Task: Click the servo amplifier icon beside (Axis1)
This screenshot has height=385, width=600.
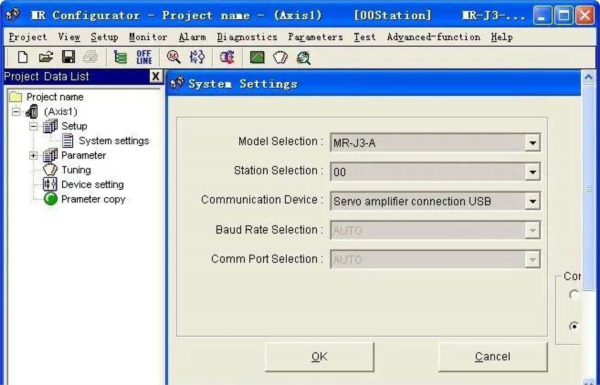Action: pyautogui.click(x=32, y=111)
